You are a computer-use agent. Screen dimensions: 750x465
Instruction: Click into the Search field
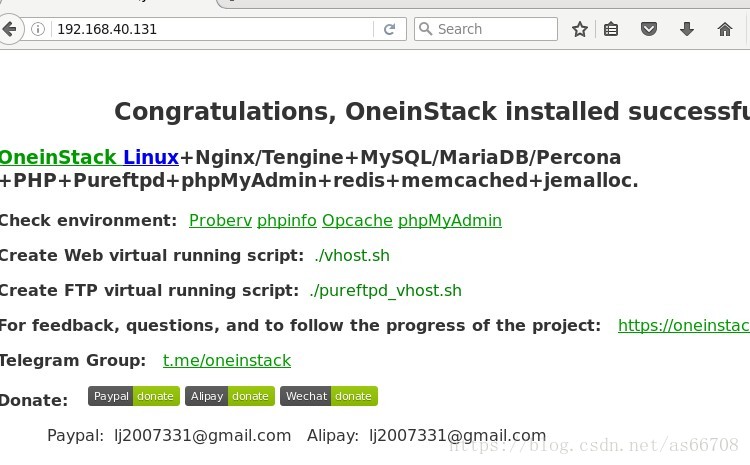tap(486, 29)
